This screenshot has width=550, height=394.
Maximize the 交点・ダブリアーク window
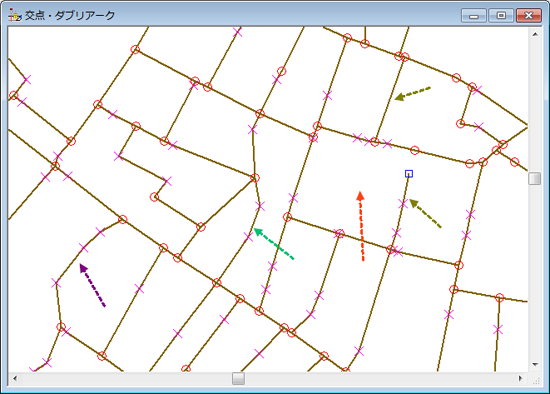tap(501, 16)
